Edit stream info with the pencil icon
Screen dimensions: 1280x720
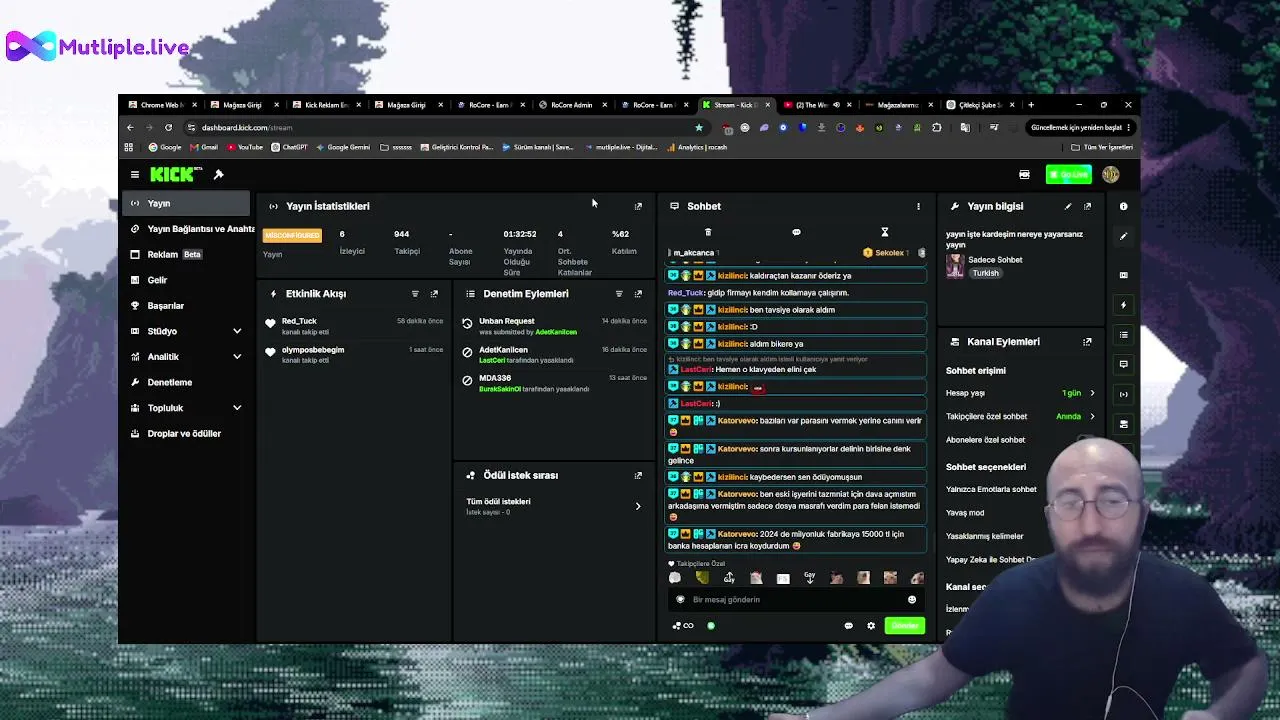coord(1068,206)
